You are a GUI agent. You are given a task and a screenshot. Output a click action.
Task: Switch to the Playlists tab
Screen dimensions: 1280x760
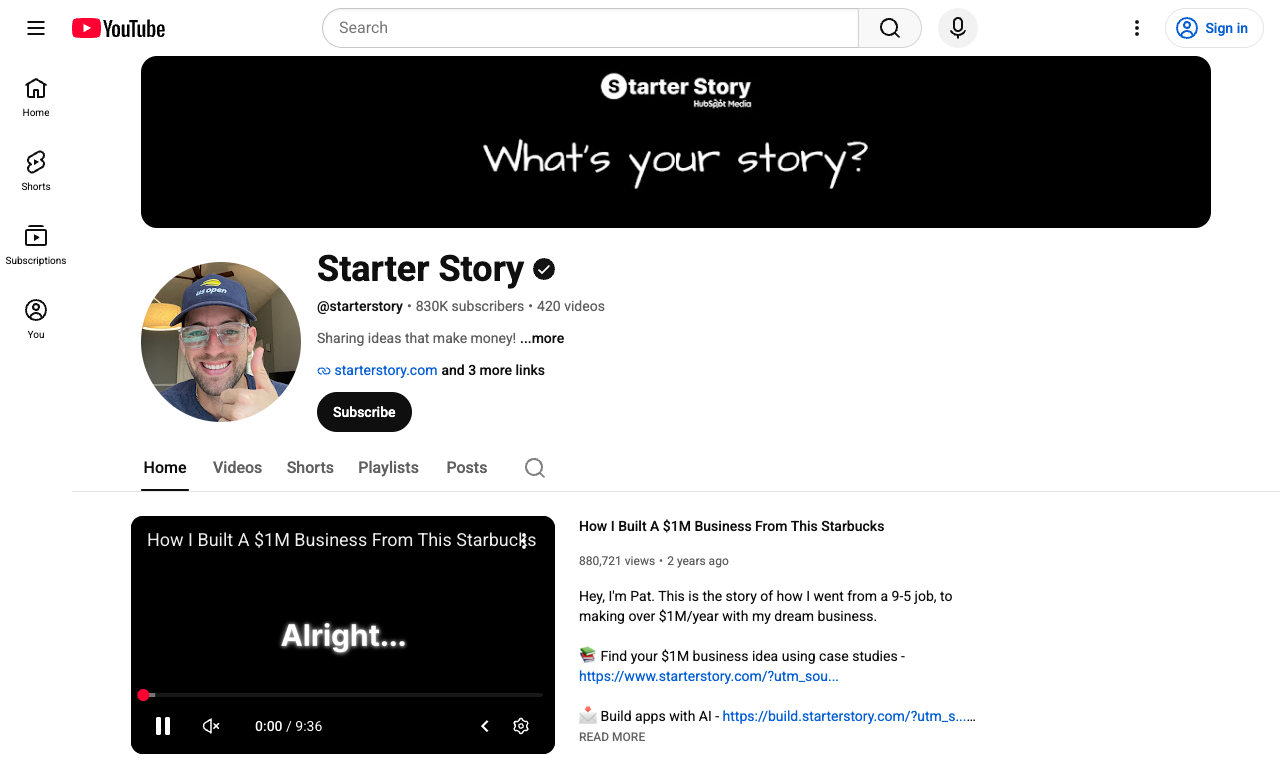tap(388, 467)
